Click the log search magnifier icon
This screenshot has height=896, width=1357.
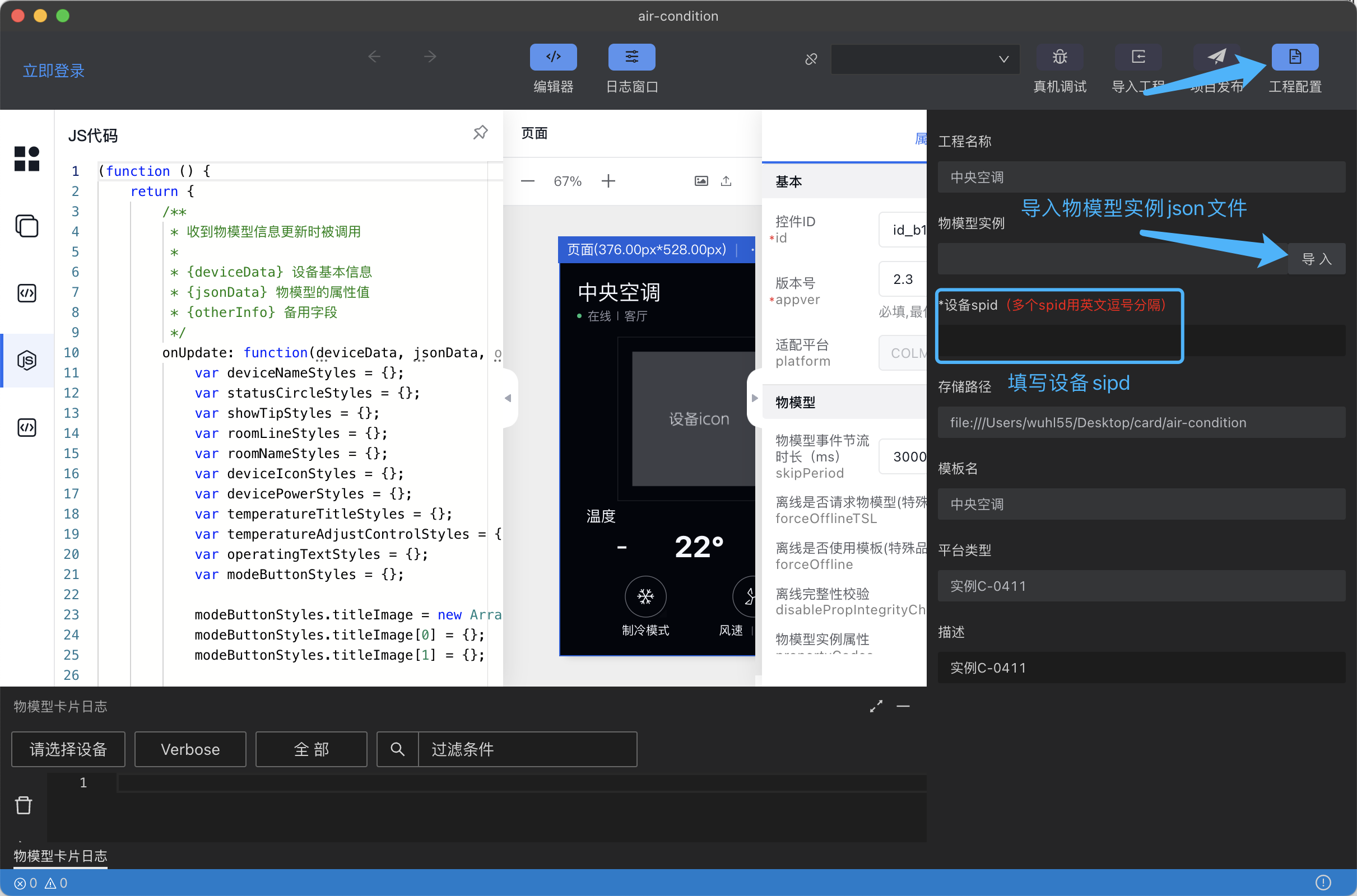pos(398,749)
